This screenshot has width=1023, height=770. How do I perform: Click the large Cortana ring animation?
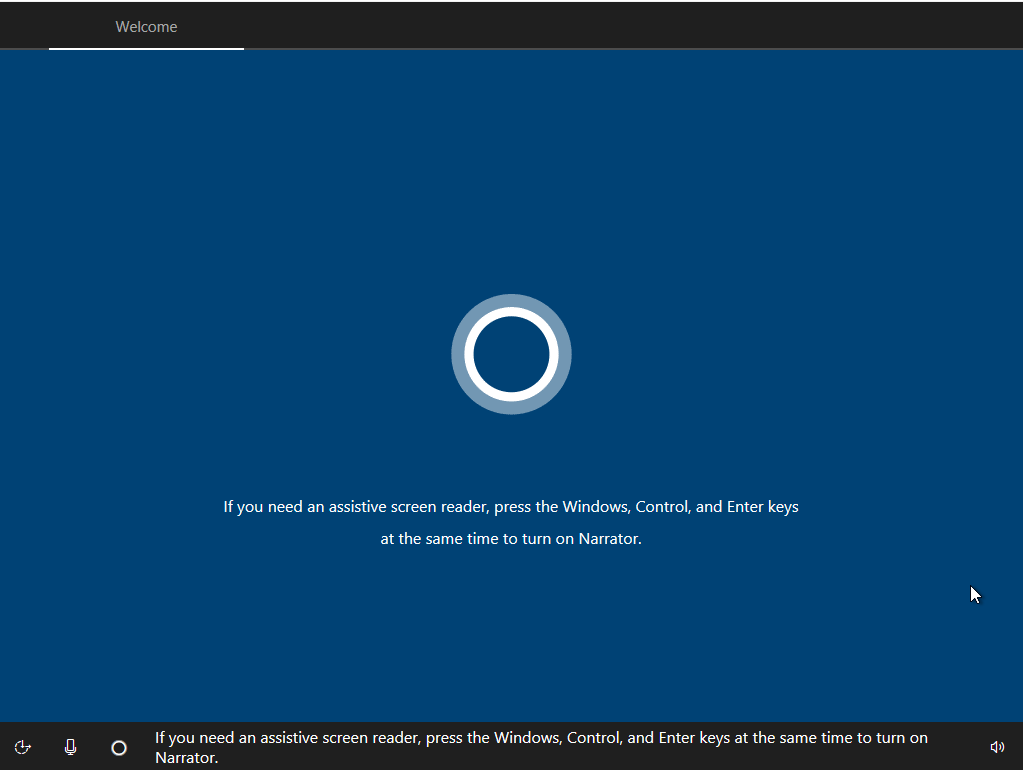coord(512,354)
